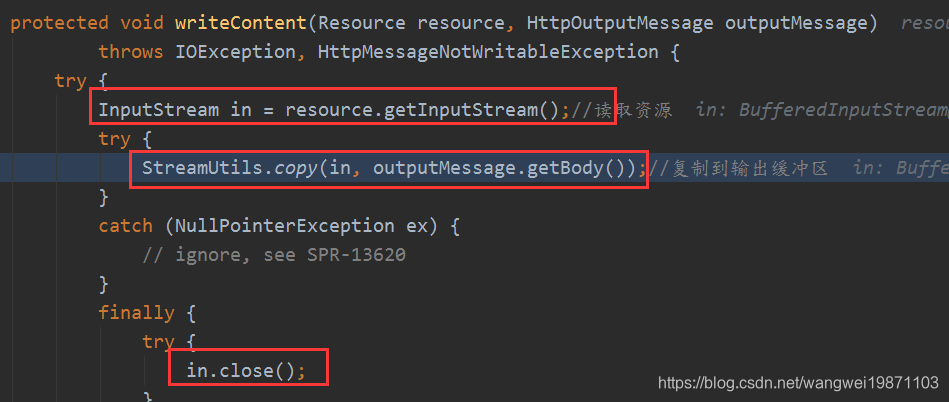
Task: Click NullPointerException in the catch clause
Action: 285,226
